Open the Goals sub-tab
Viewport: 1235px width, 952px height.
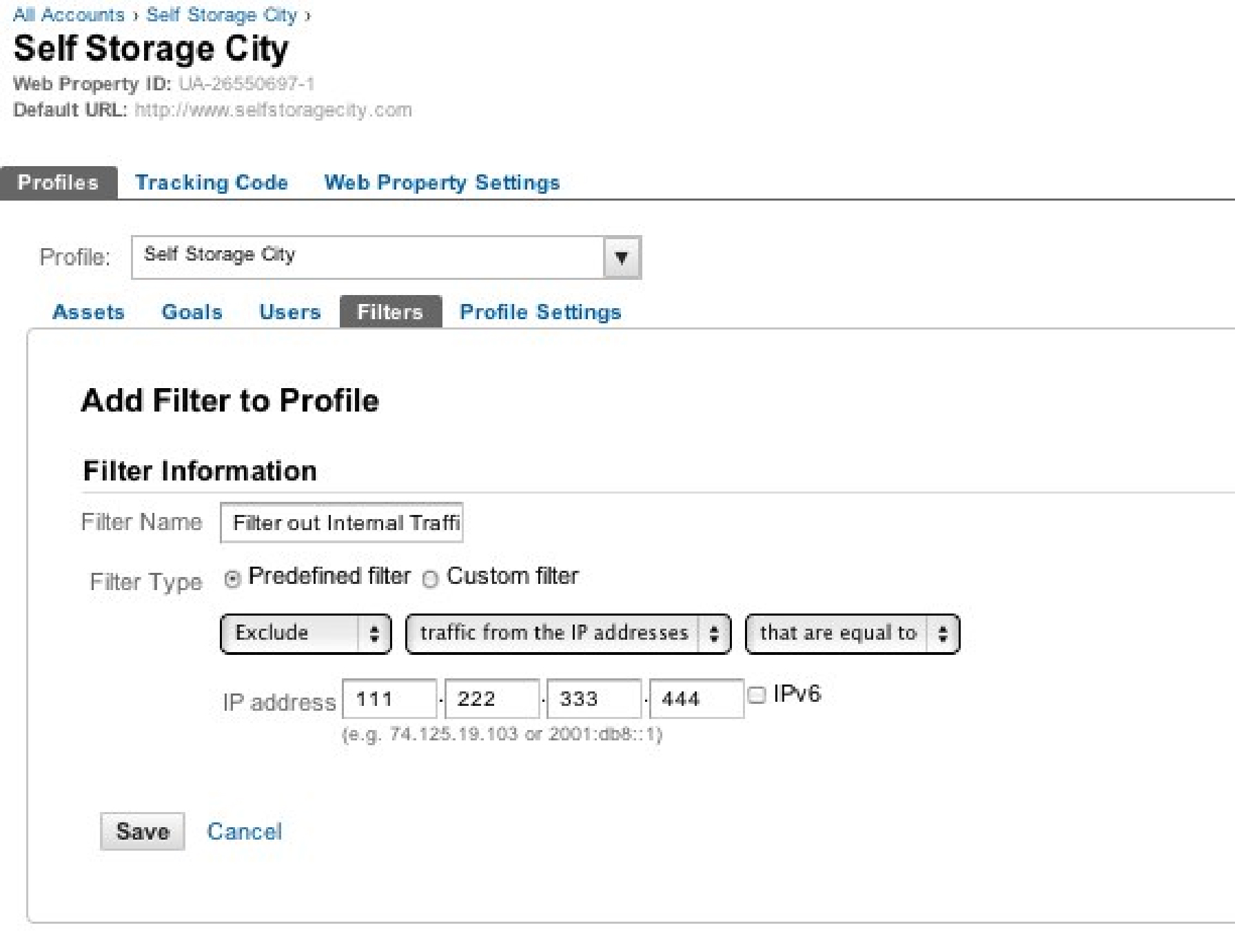coord(192,312)
